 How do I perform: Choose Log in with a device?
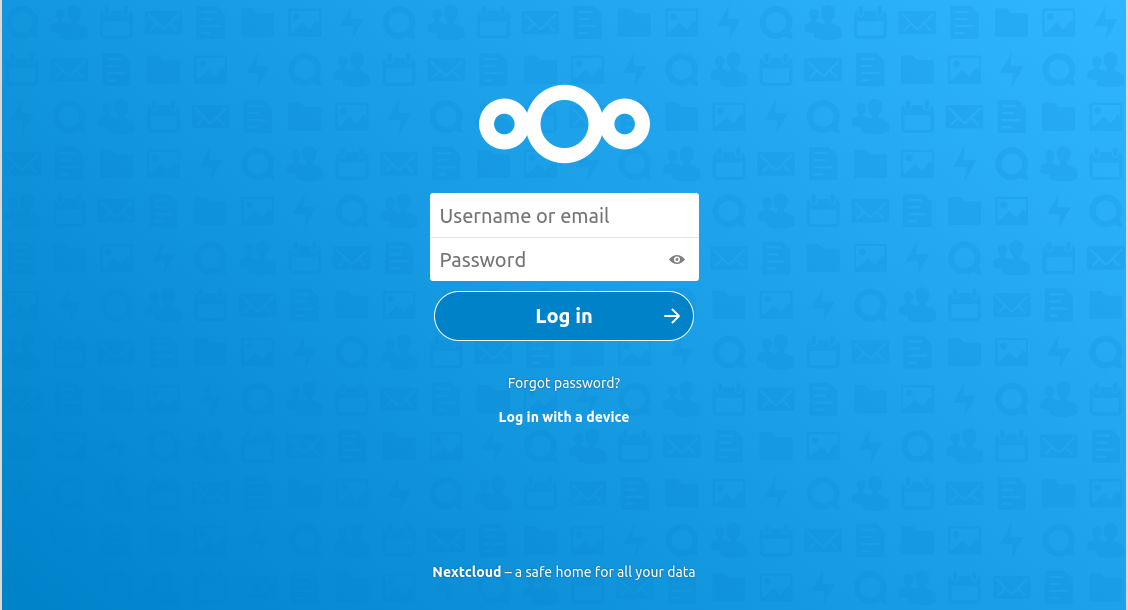click(x=564, y=417)
